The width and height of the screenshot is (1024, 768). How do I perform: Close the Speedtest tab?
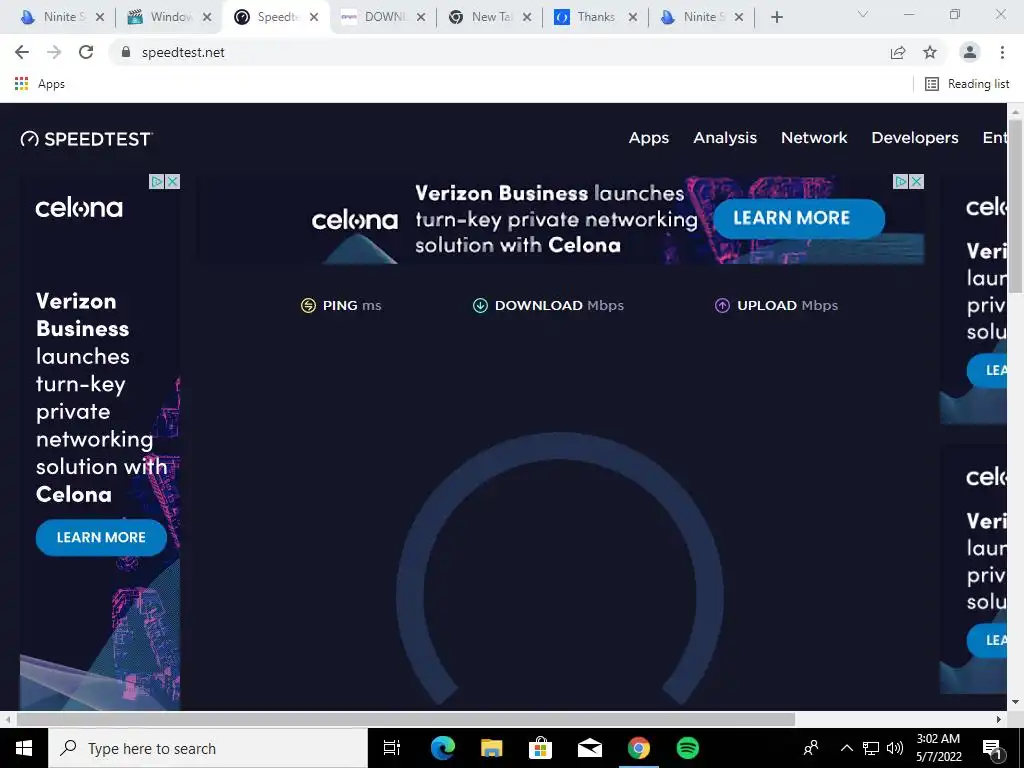click(314, 17)
